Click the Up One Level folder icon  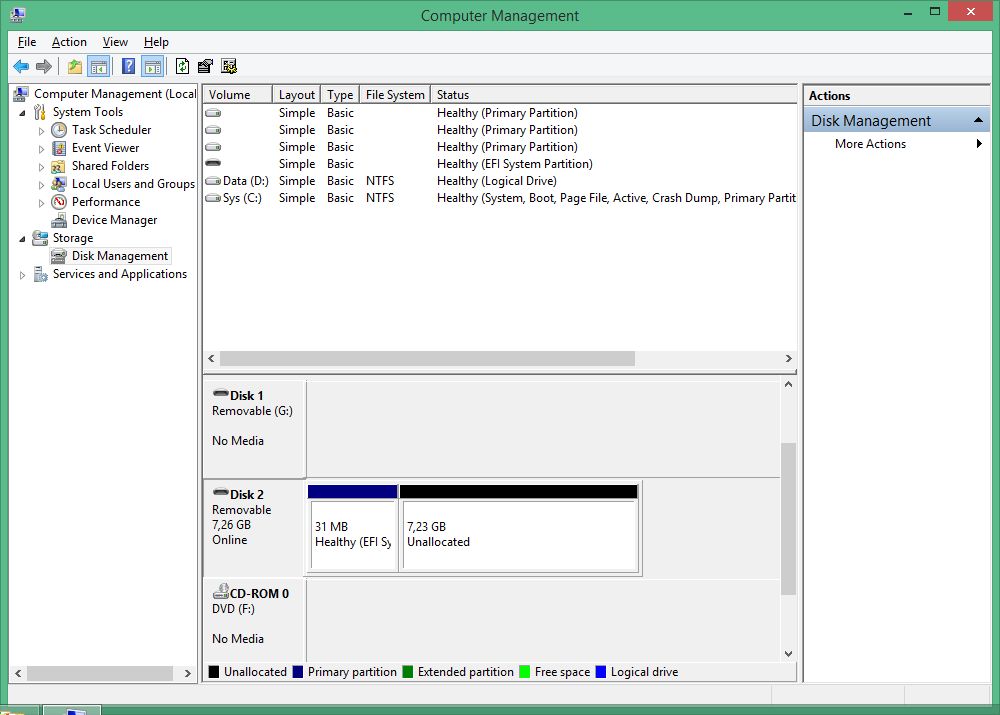click(74, 67)
